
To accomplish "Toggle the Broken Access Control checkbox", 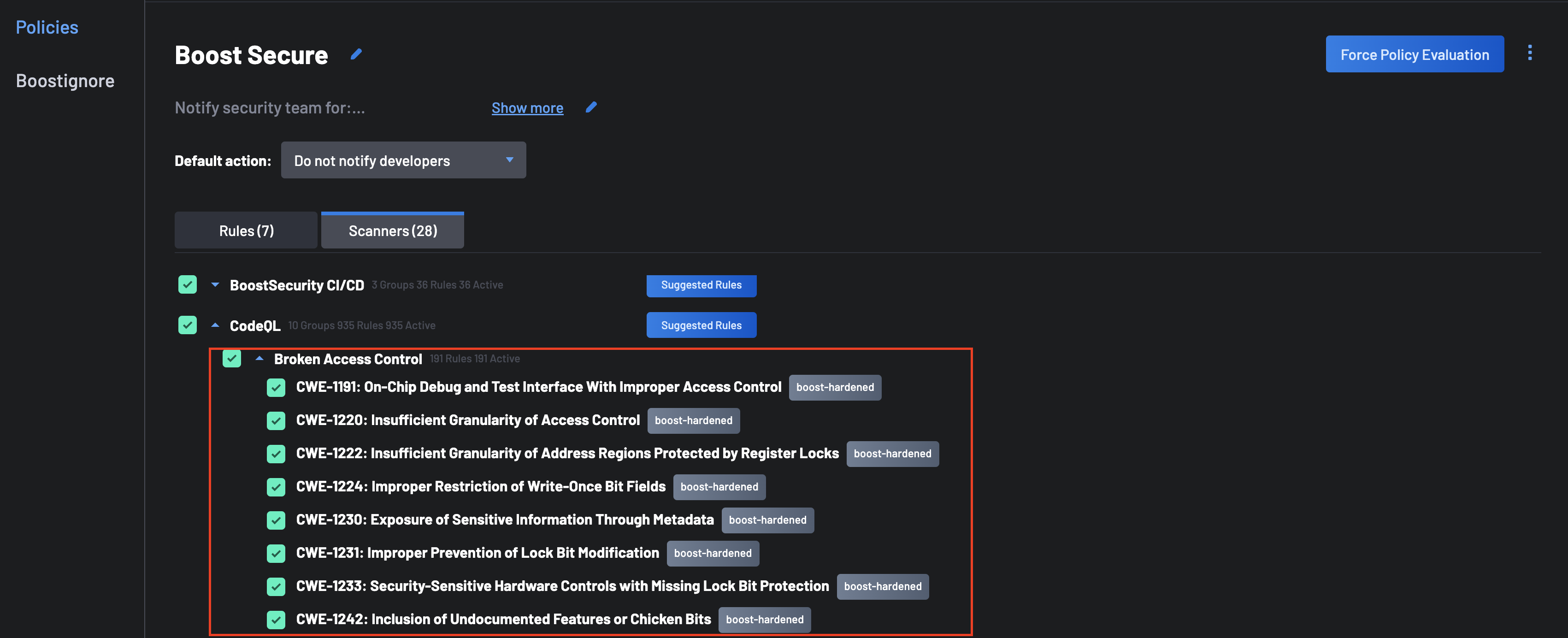I will pos(232,359).
